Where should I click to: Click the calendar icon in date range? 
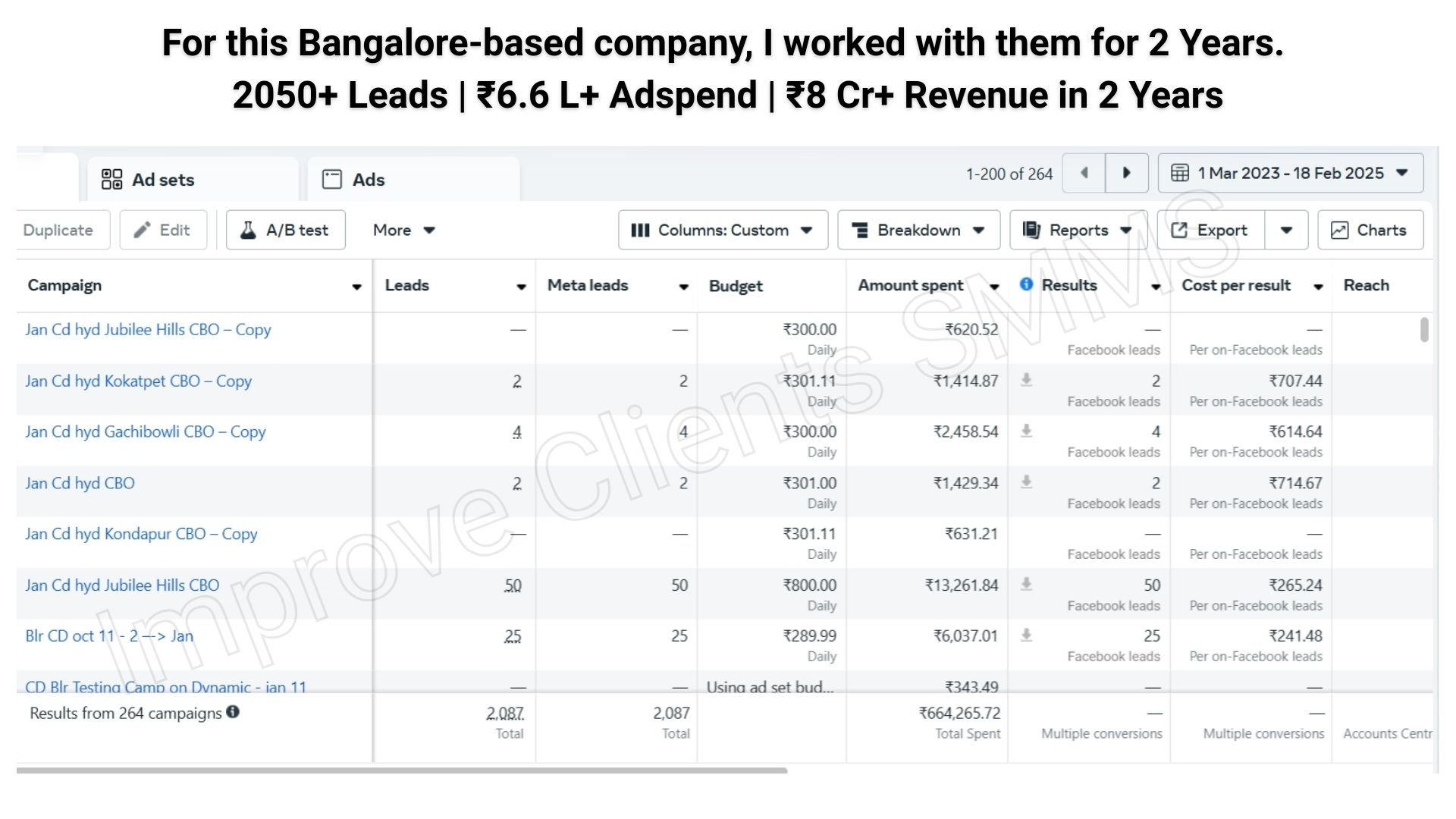pyautogui.click(x=1180, y=173)
